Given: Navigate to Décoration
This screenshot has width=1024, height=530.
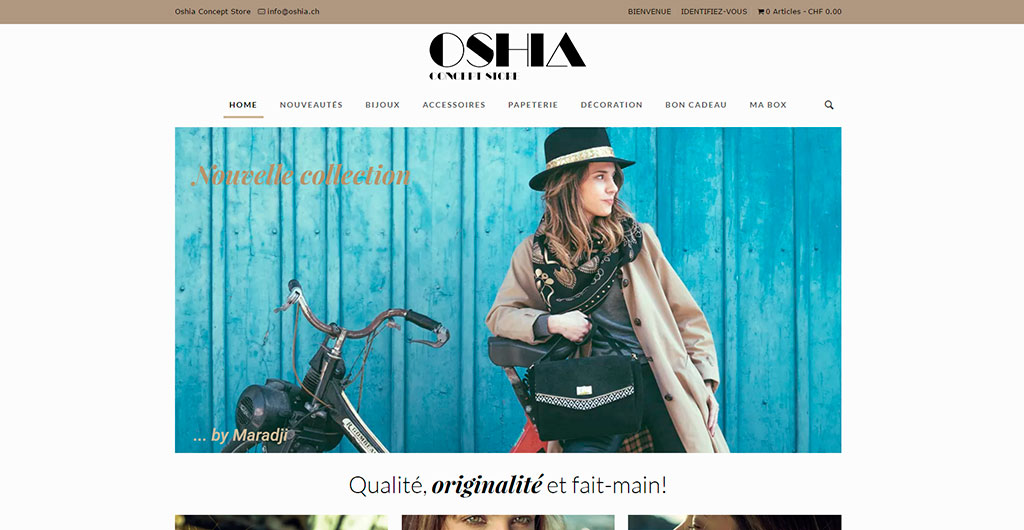Looking at the screenshot, I should click(611, 104).
